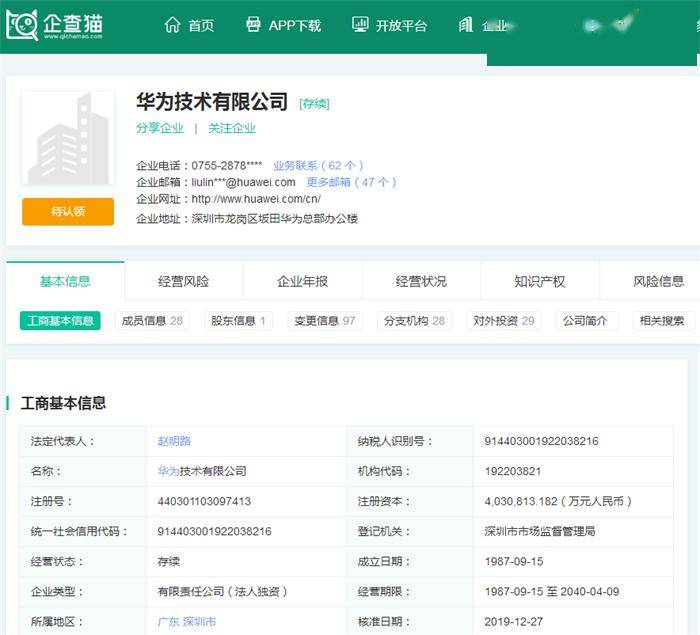Click the 工商基本信息 section heading
This screenshot has height=635, width=700.
63,403
